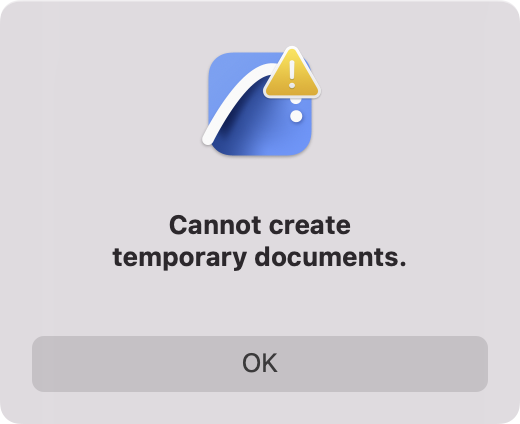Viewport: 520px width, 424px height.
Task: Click the word "temporary" in the message
Action: point(180,258)
